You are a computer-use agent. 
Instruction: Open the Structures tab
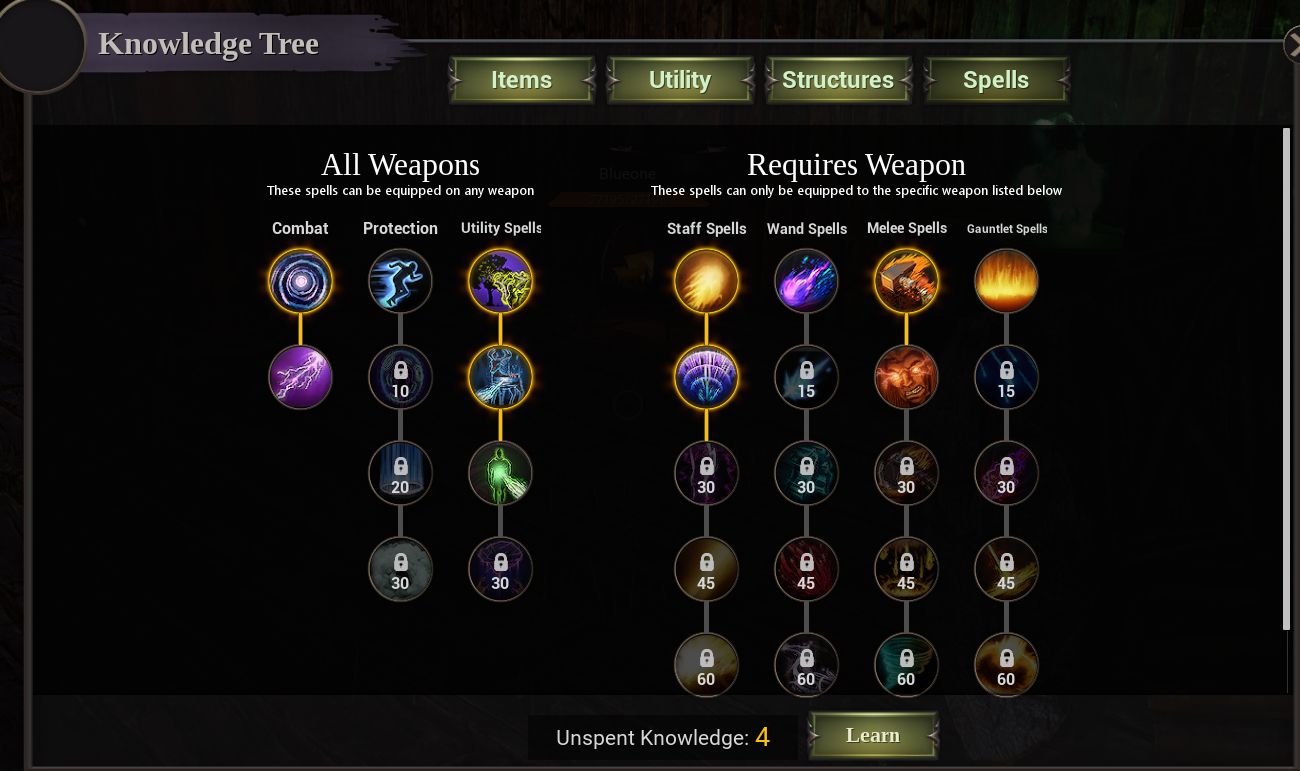pos(838,80)
